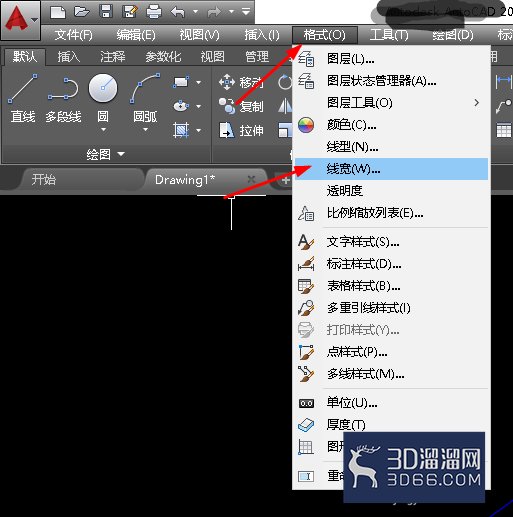Expand the Circle tool dropdown arrow

click(x=103, y=129)
